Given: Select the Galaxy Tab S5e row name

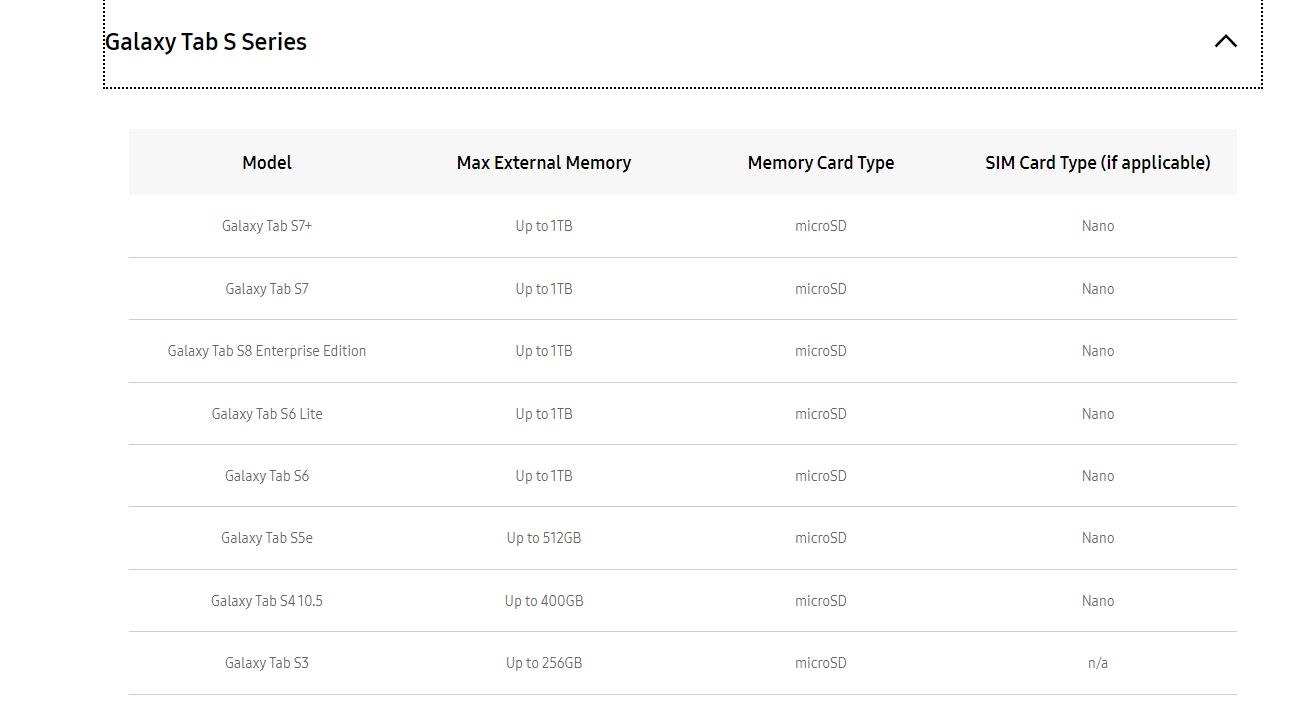Looking at the screenshot, I should 267,538.
